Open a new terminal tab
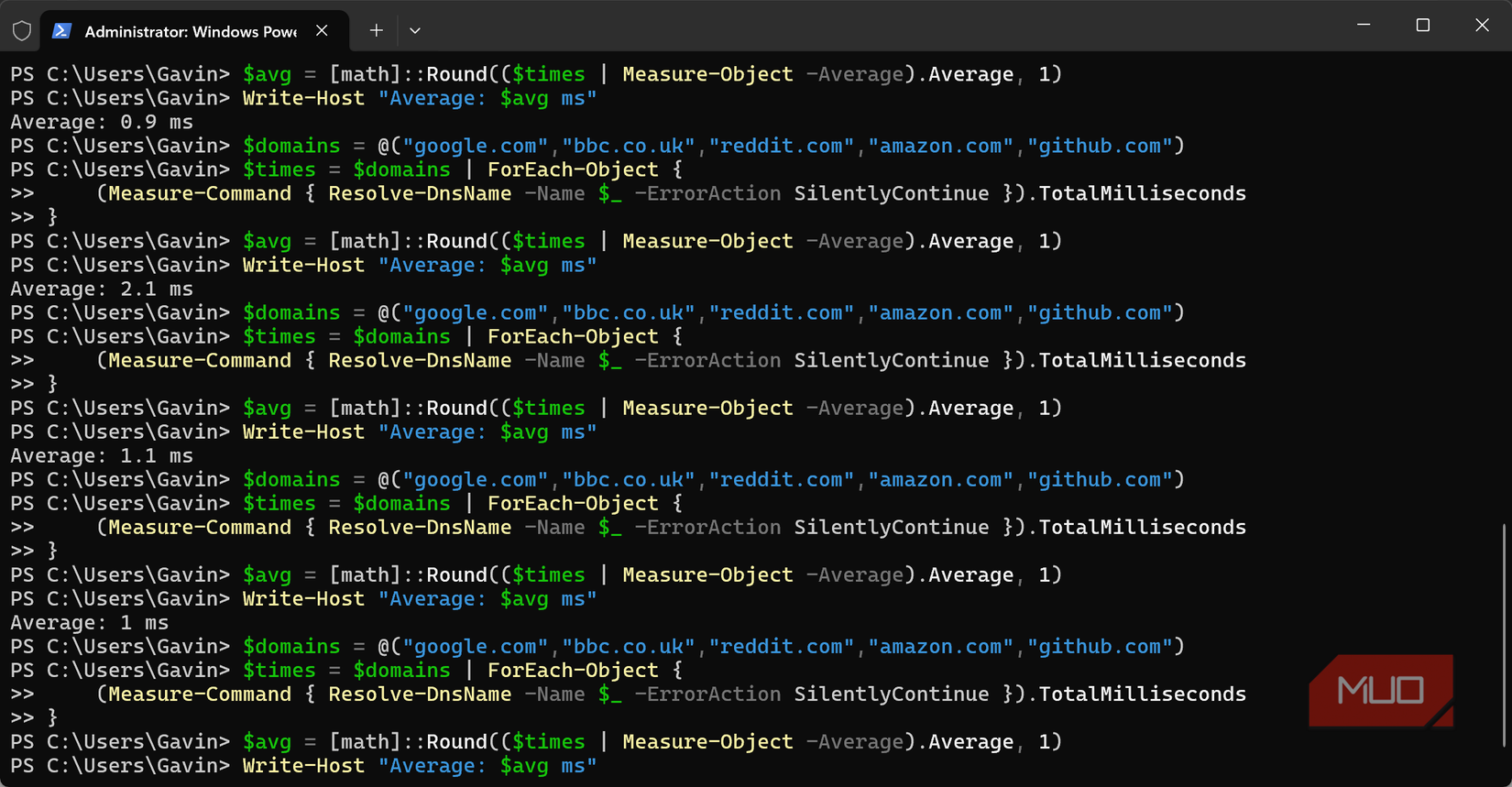 click(376, 30)
